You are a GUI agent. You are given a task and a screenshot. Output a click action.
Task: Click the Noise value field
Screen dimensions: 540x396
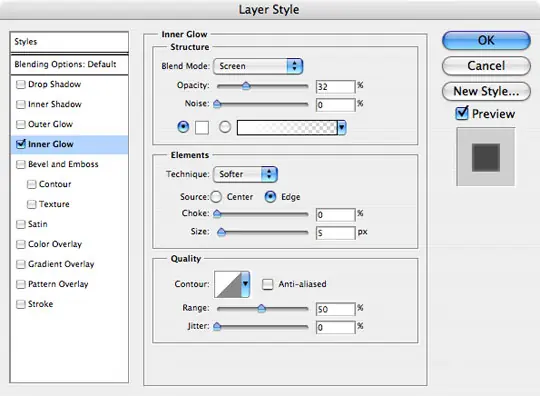tap(335, 105)
